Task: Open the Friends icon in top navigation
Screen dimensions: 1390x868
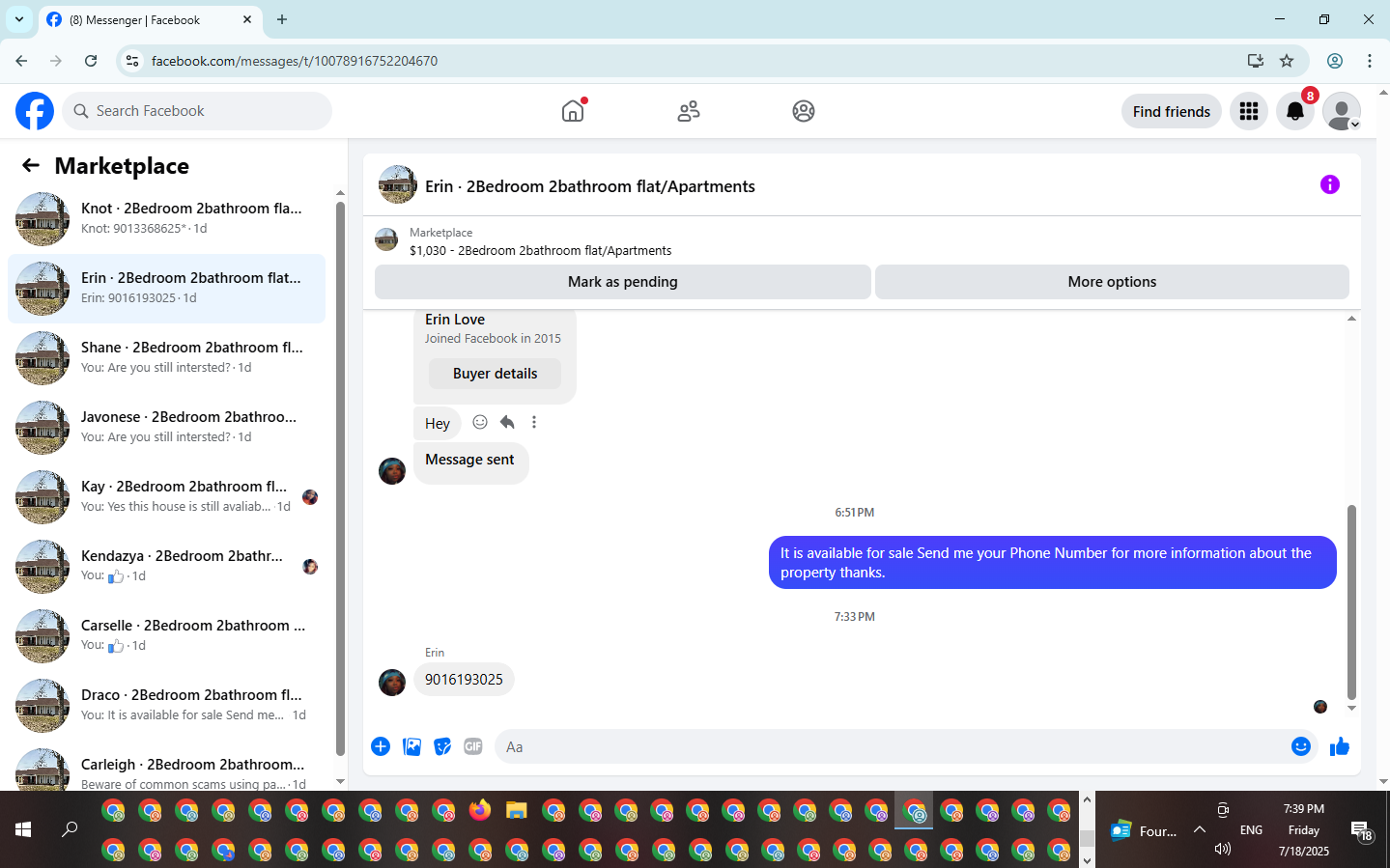Action: tap(689, 111)
